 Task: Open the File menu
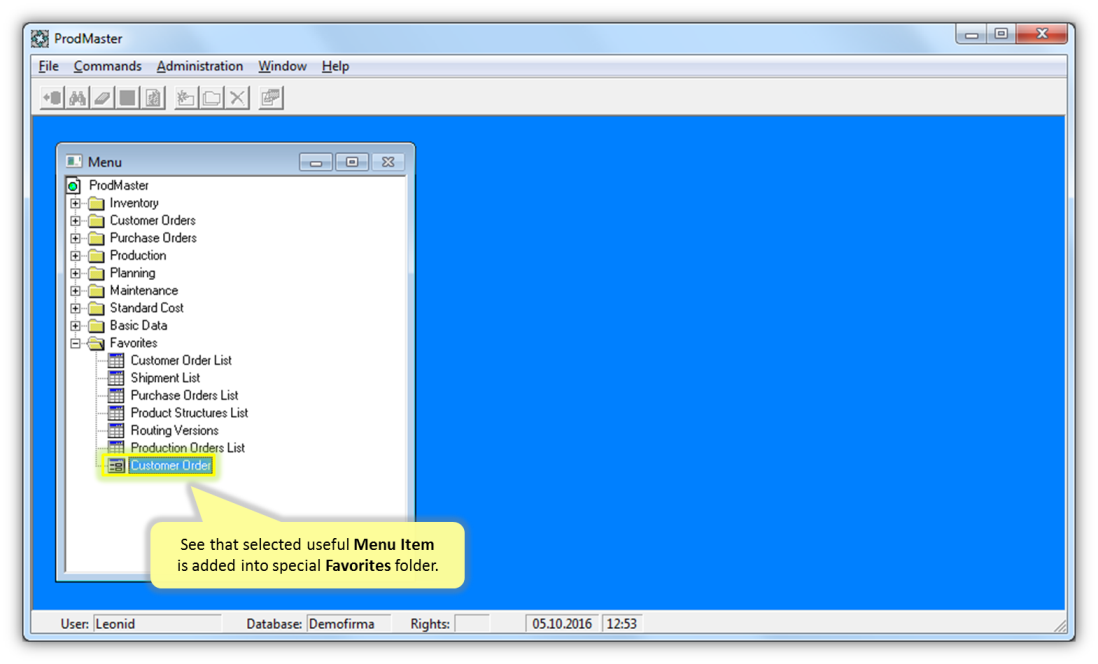pyautogui.click(x=48, y=67)
